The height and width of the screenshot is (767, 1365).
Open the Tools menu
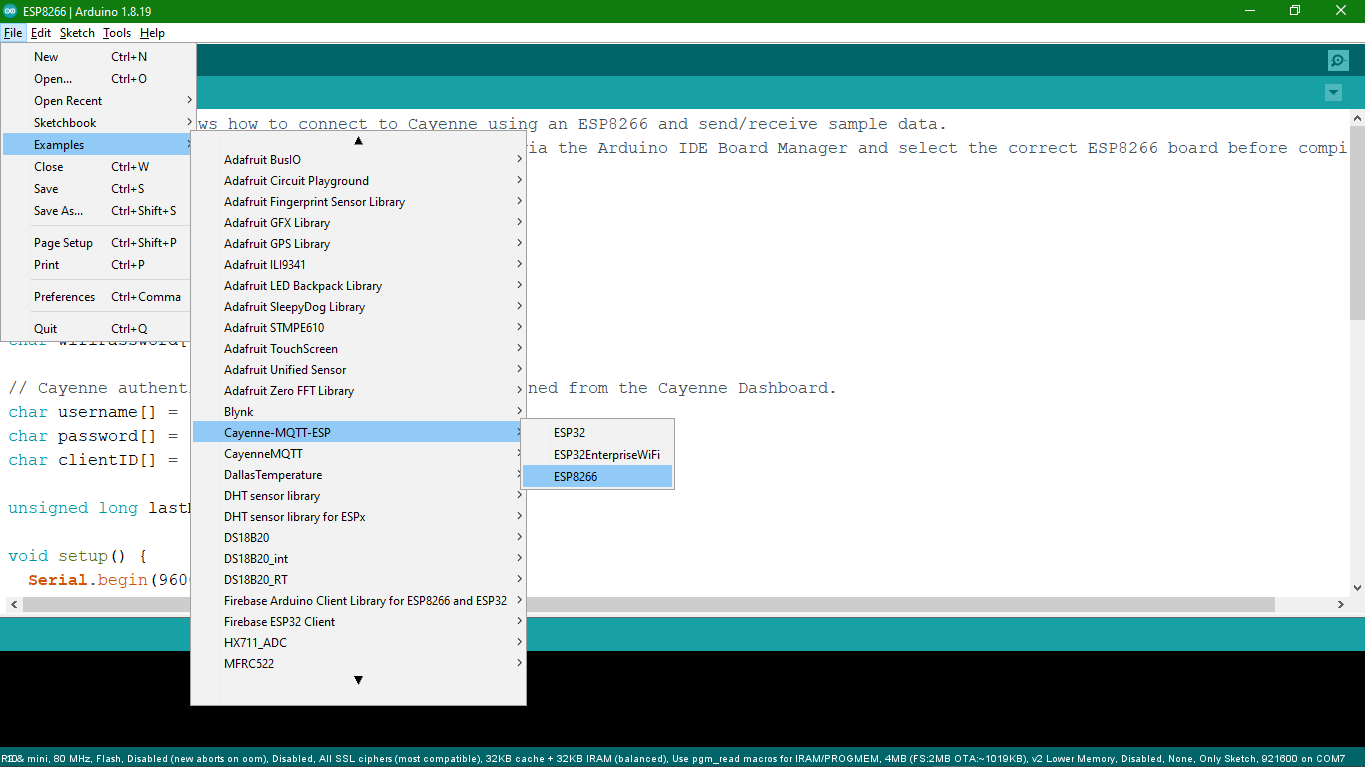tap(117, 33)
